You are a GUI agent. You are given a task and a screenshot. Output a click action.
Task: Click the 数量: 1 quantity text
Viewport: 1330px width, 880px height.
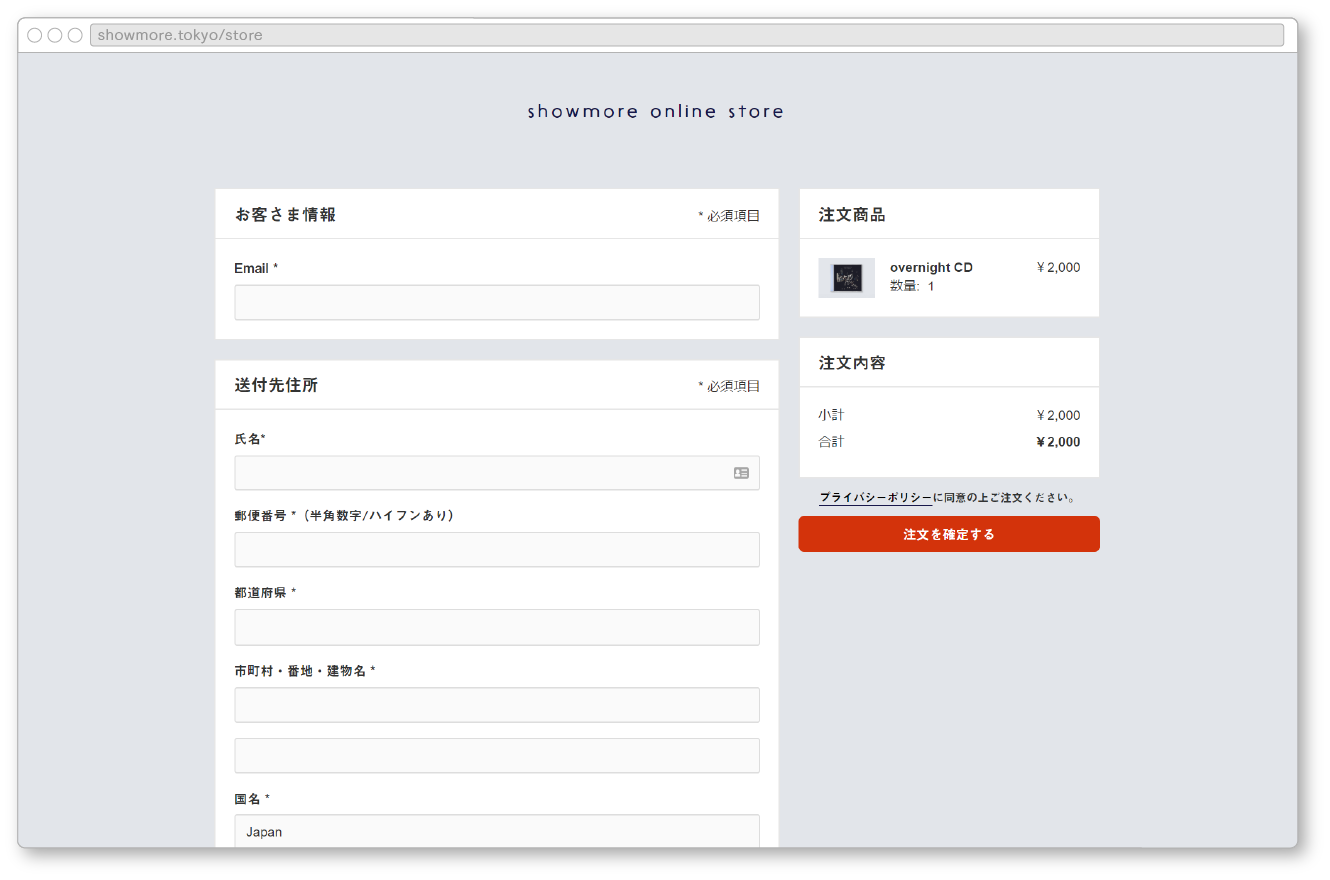tap(912, 286)
